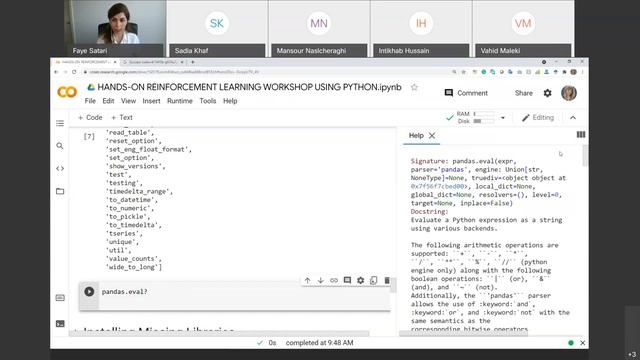Open notebook settings gear icon

tap(547, 93)
